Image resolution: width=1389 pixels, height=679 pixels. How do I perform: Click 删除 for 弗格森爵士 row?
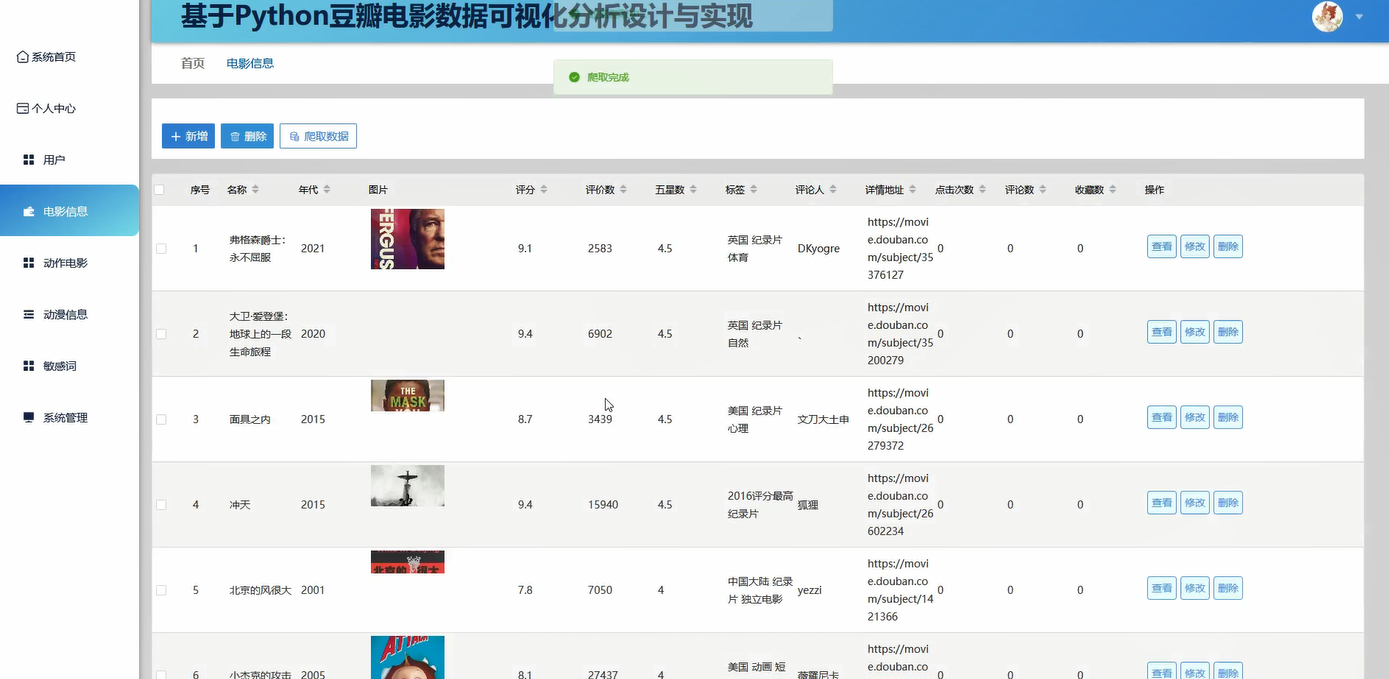pos(1228,247)
